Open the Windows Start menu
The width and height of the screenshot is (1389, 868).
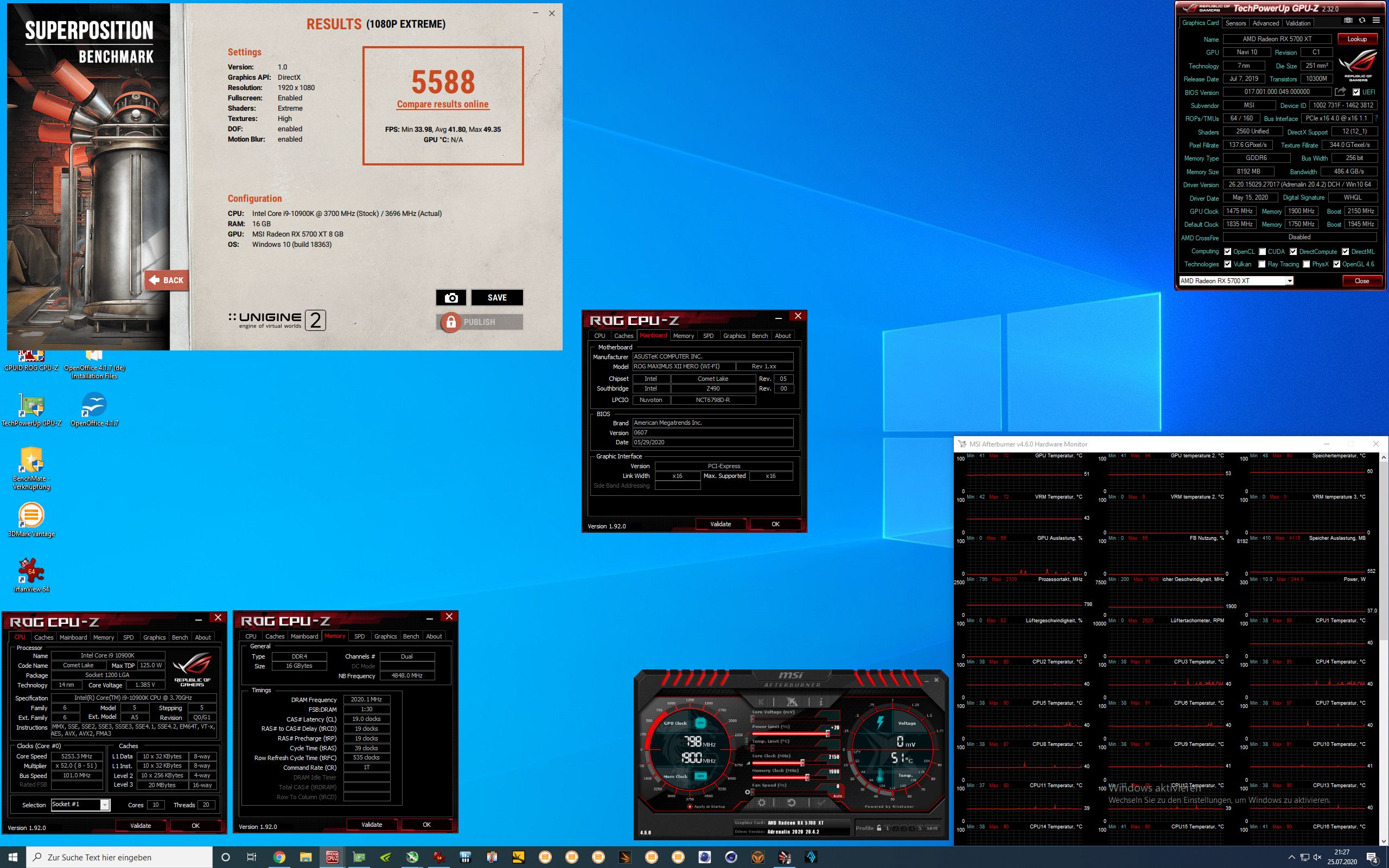point(12,857)
